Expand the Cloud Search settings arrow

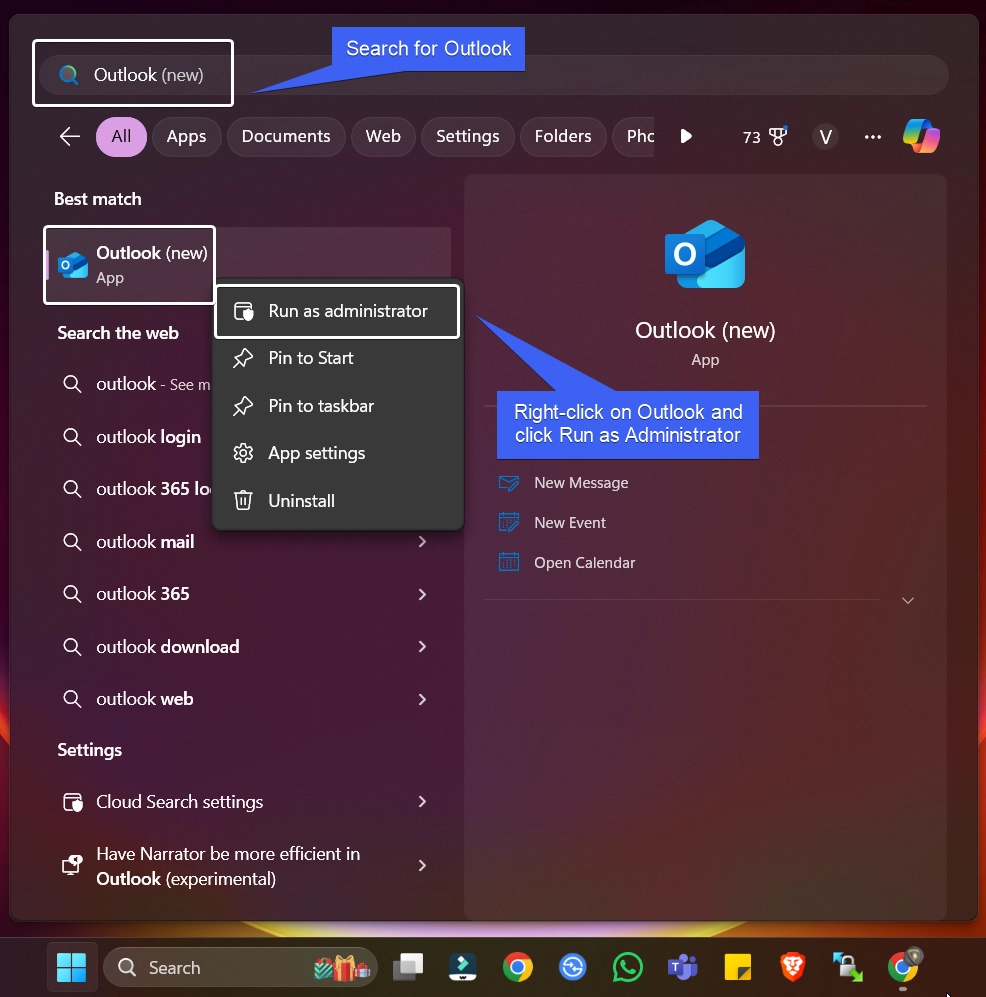pyautogui.click(x=422, y=802)
